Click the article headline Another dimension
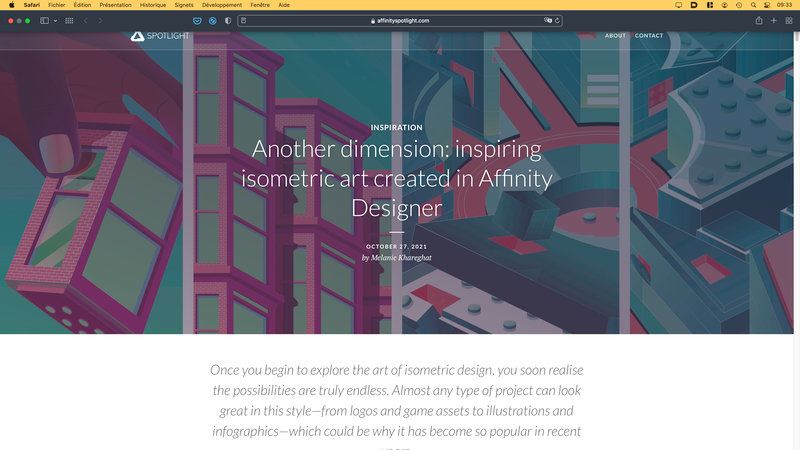 (396, 179)
